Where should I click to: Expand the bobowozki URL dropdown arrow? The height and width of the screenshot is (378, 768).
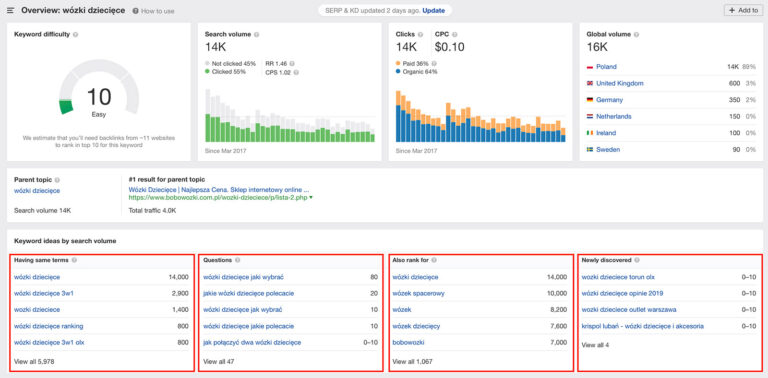click(x=311, y=198)
